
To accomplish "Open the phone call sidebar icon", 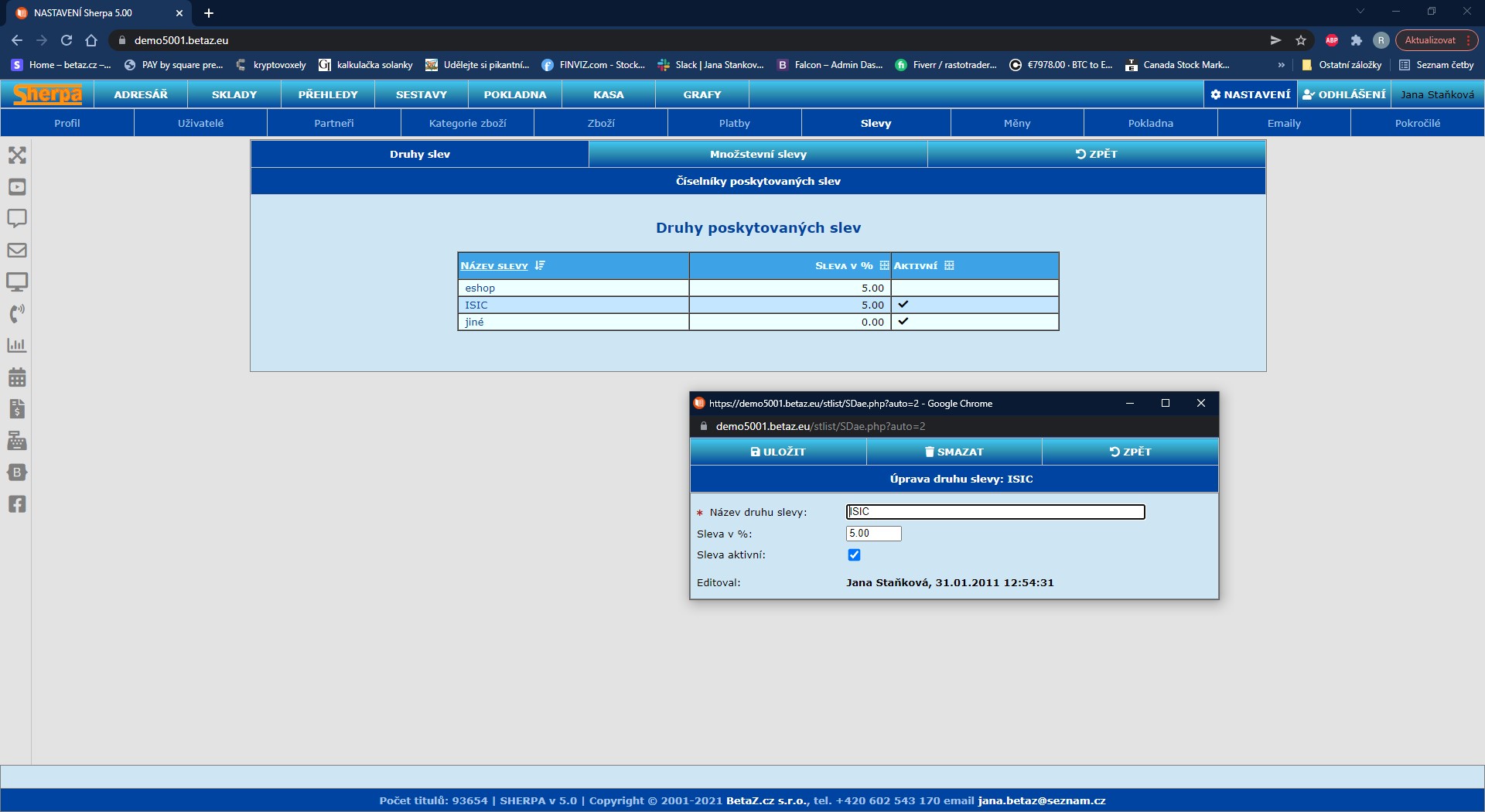I will [x=17, y=314].
